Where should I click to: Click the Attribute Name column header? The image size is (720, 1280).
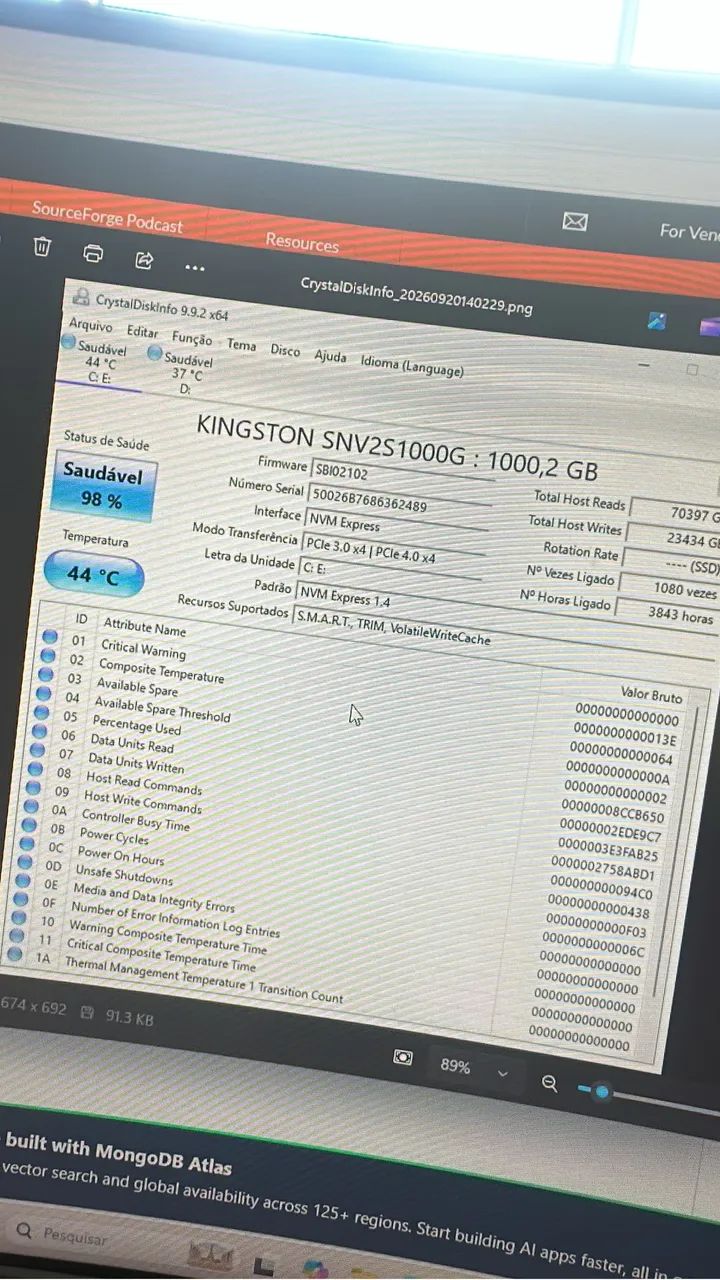tap(144, 629)
